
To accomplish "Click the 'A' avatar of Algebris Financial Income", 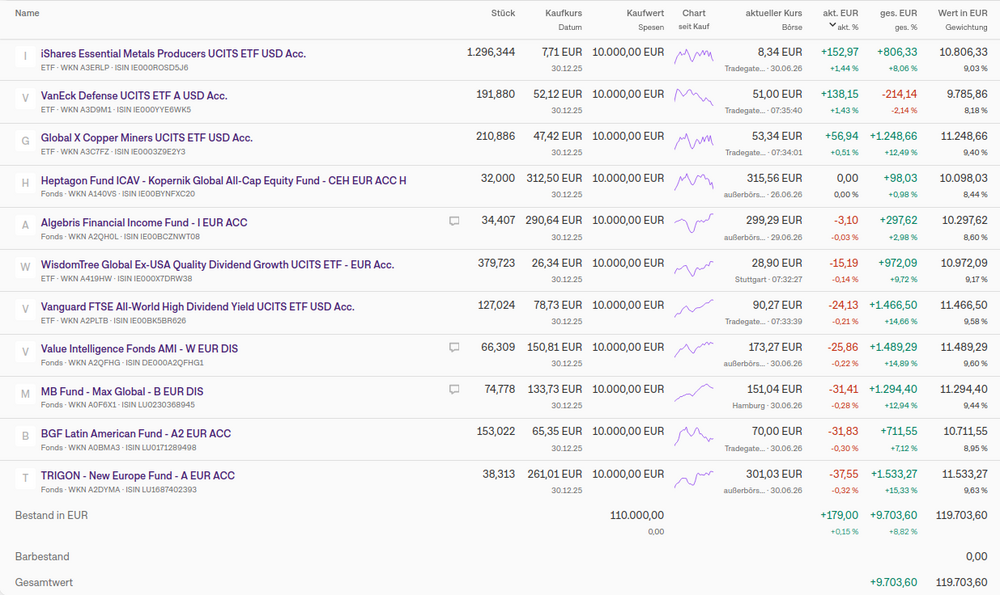I will tap(26, 225).
